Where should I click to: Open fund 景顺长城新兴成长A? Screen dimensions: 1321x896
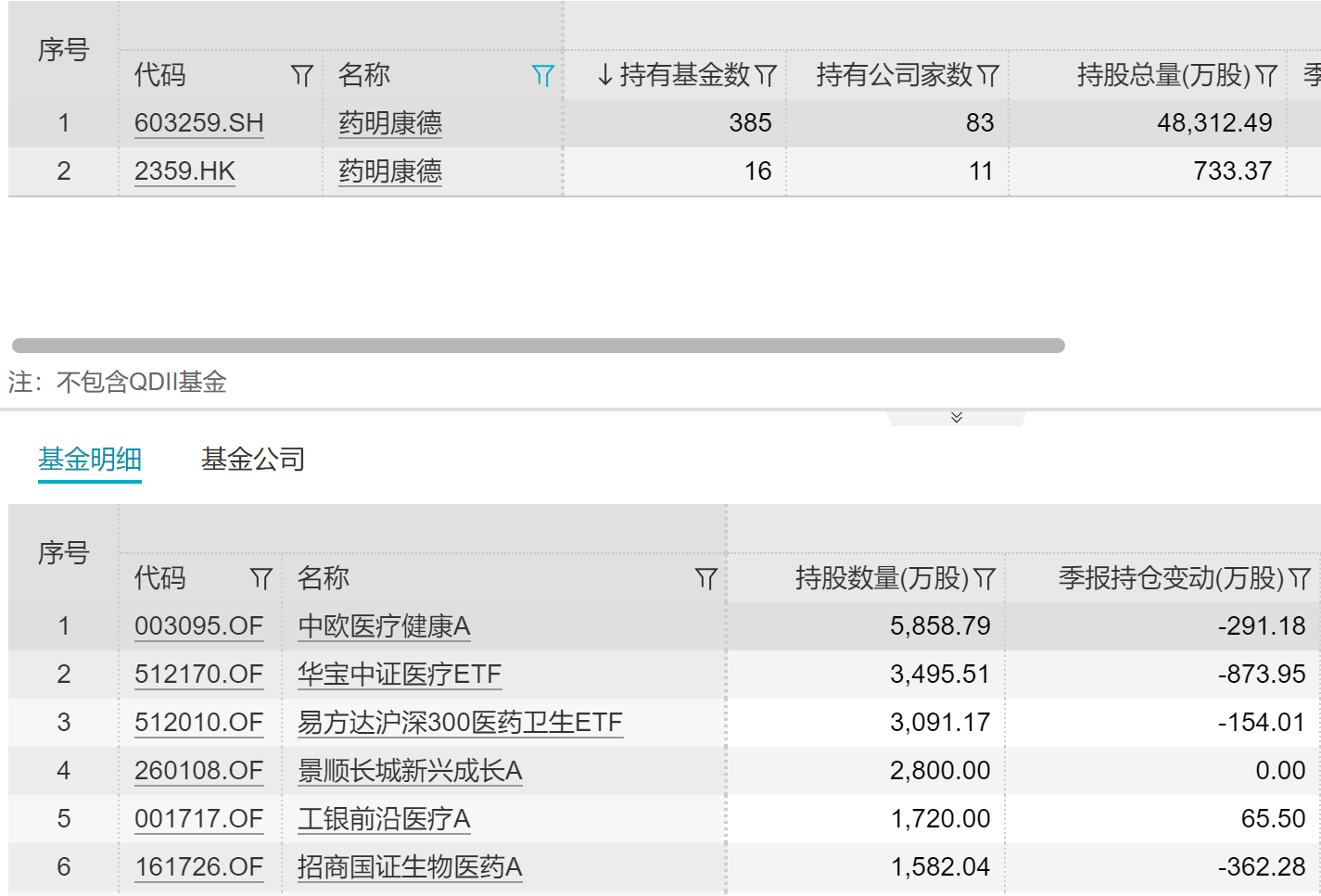(x=410, y=771)
